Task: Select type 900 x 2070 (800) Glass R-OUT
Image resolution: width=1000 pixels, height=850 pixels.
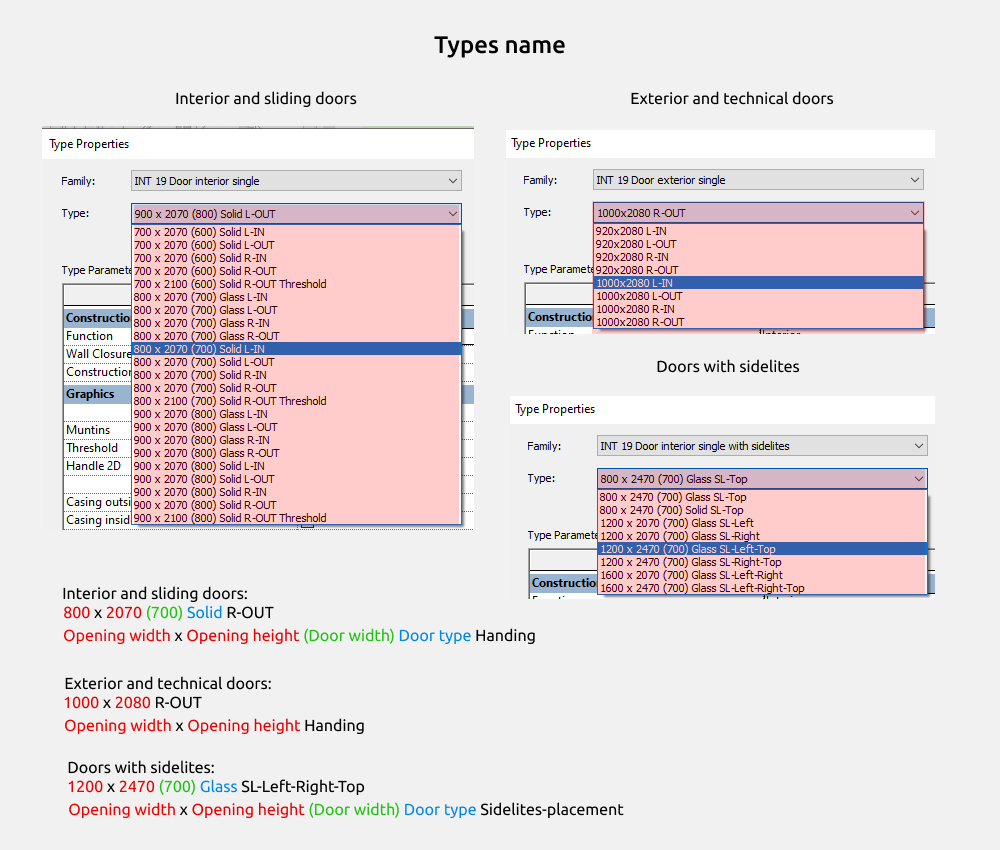Action: click(x=296, y=453)
